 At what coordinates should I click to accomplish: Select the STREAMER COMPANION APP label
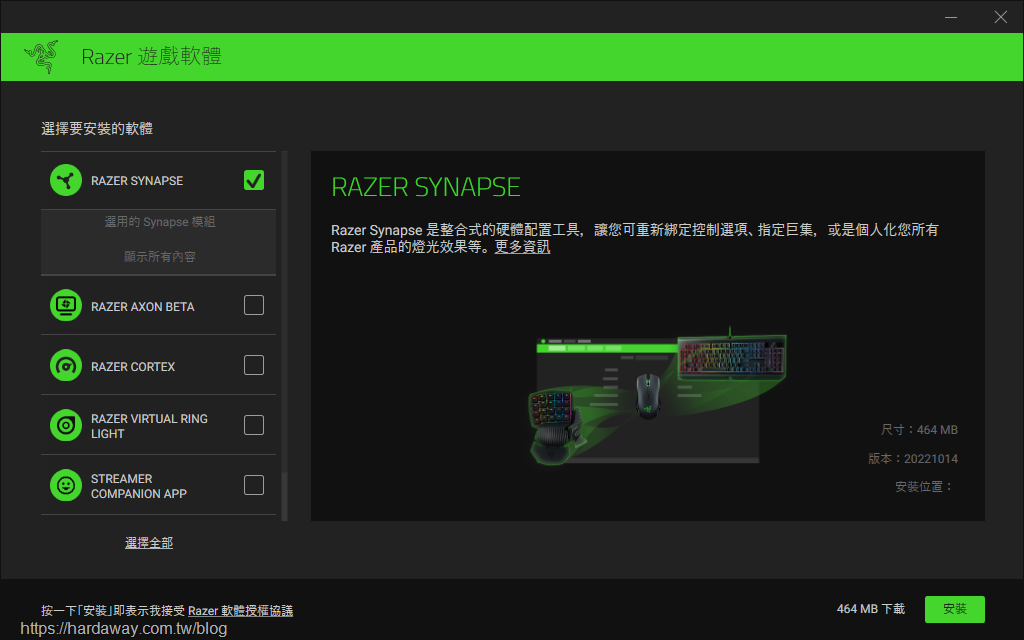point(138,487)
